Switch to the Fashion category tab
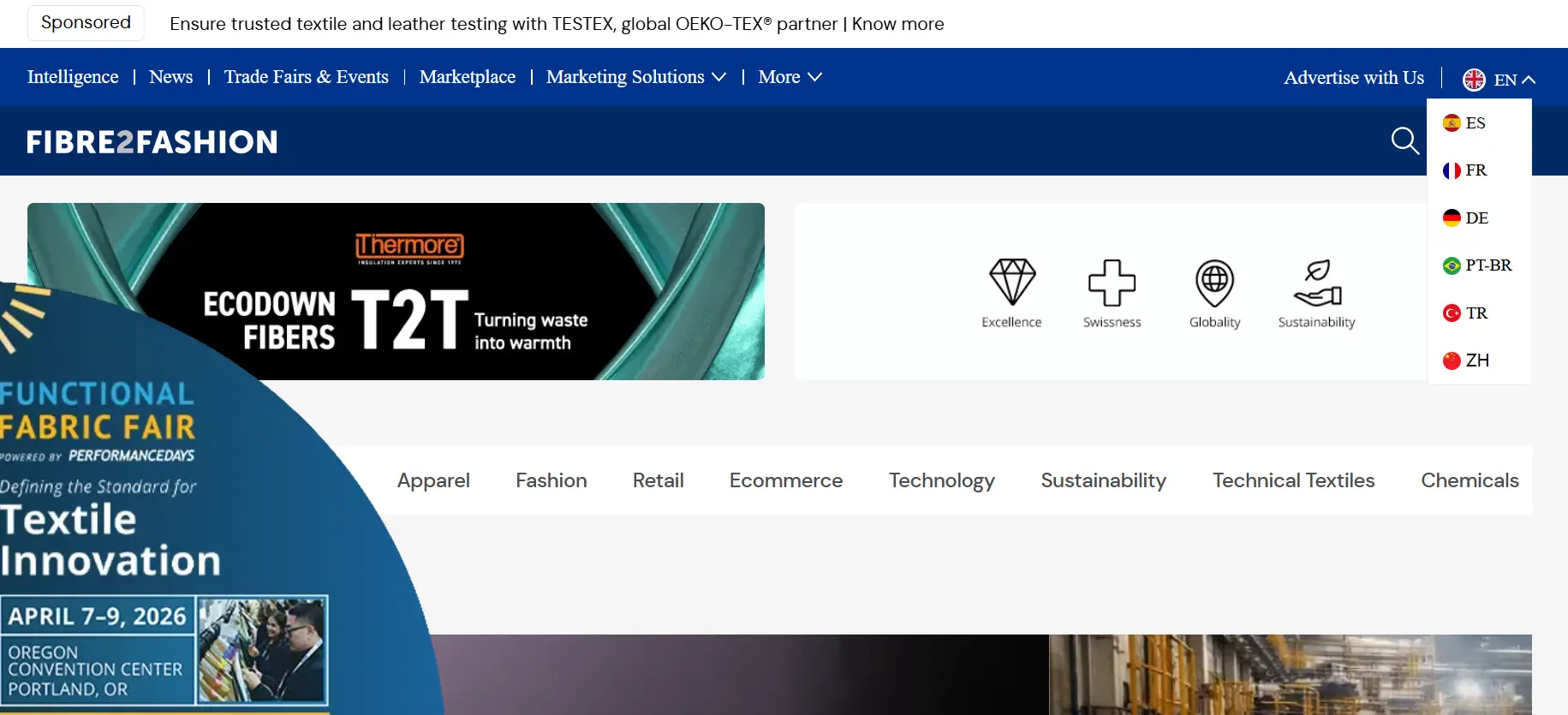This screenshot has height=715, width=1568. click(x=551, y=480)
